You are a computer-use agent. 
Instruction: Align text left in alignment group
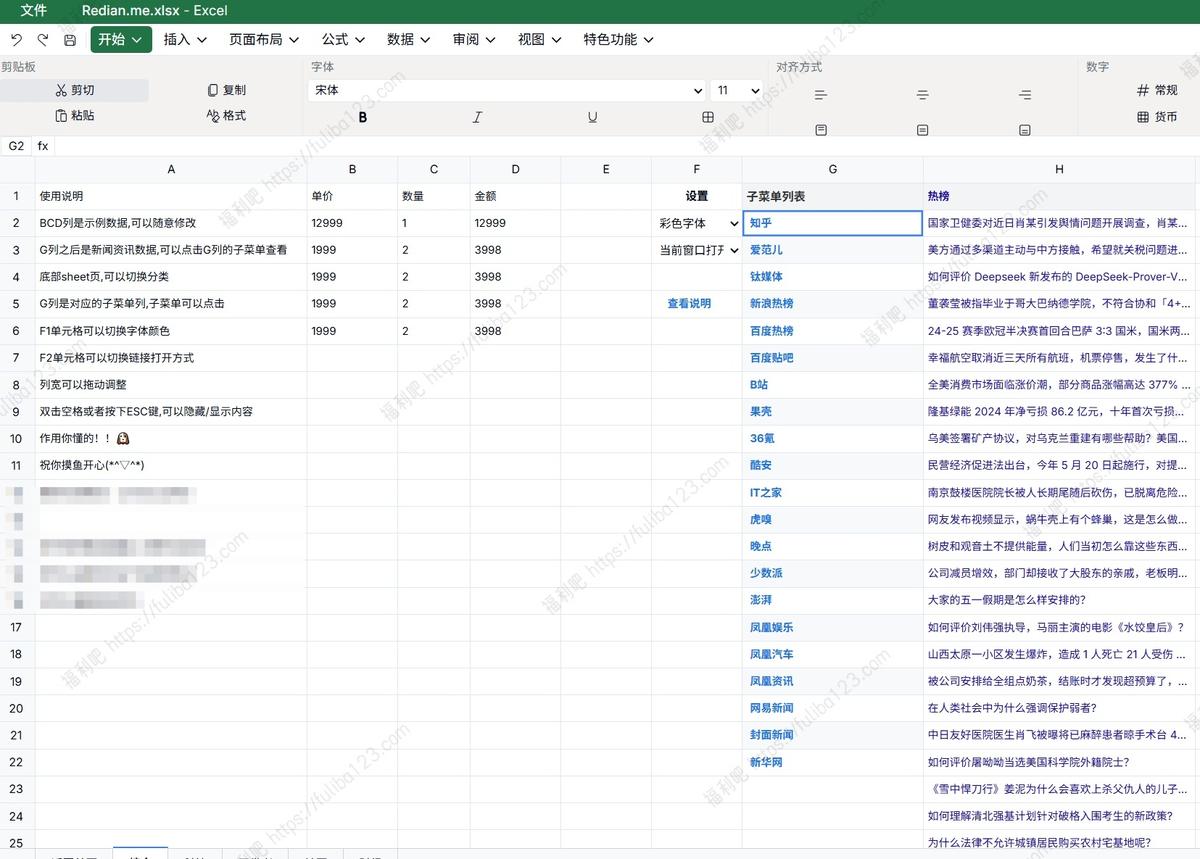coord(821,95)
